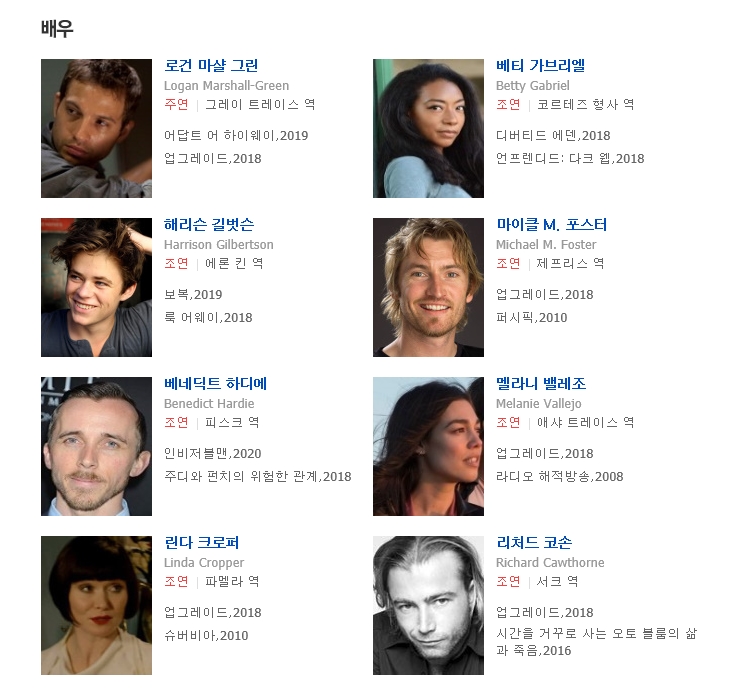Click the 로건 마샬 그린 name link
The height and width of the screenshot is (698, 748).
pos(211,65)
